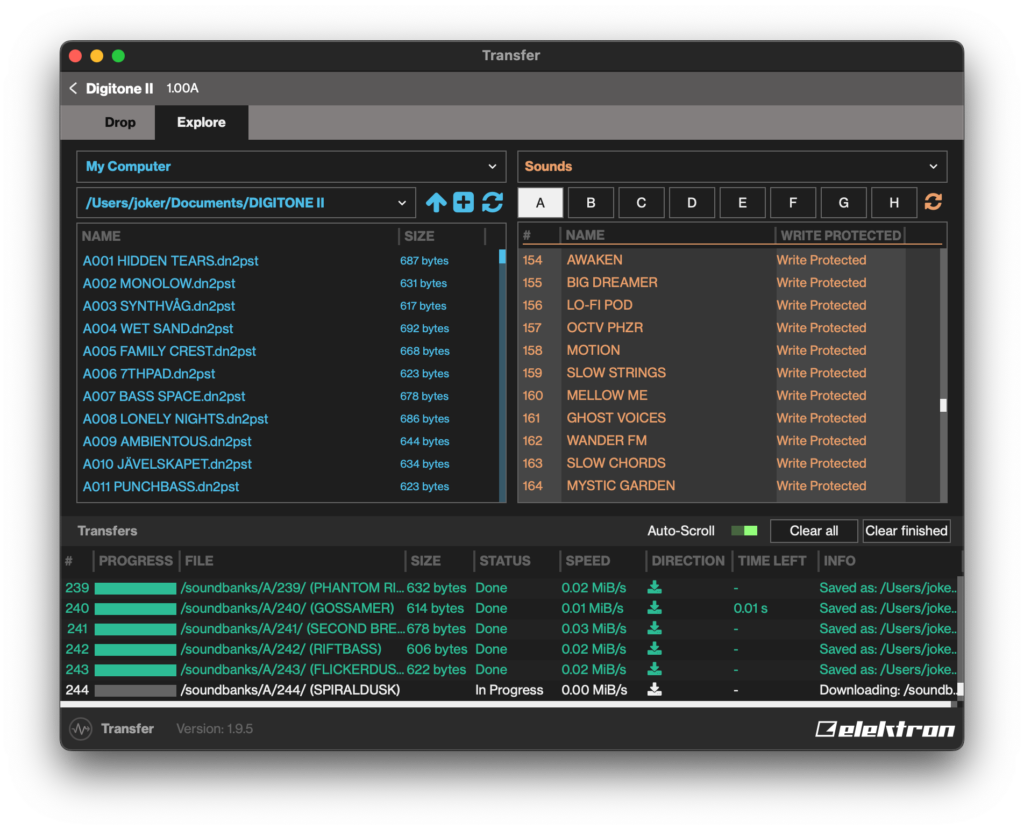Open the DIGITONE II path dropdown
The height and width of the screenshot is (830, 1024).
pyautogui.click(x=246, y=203)
